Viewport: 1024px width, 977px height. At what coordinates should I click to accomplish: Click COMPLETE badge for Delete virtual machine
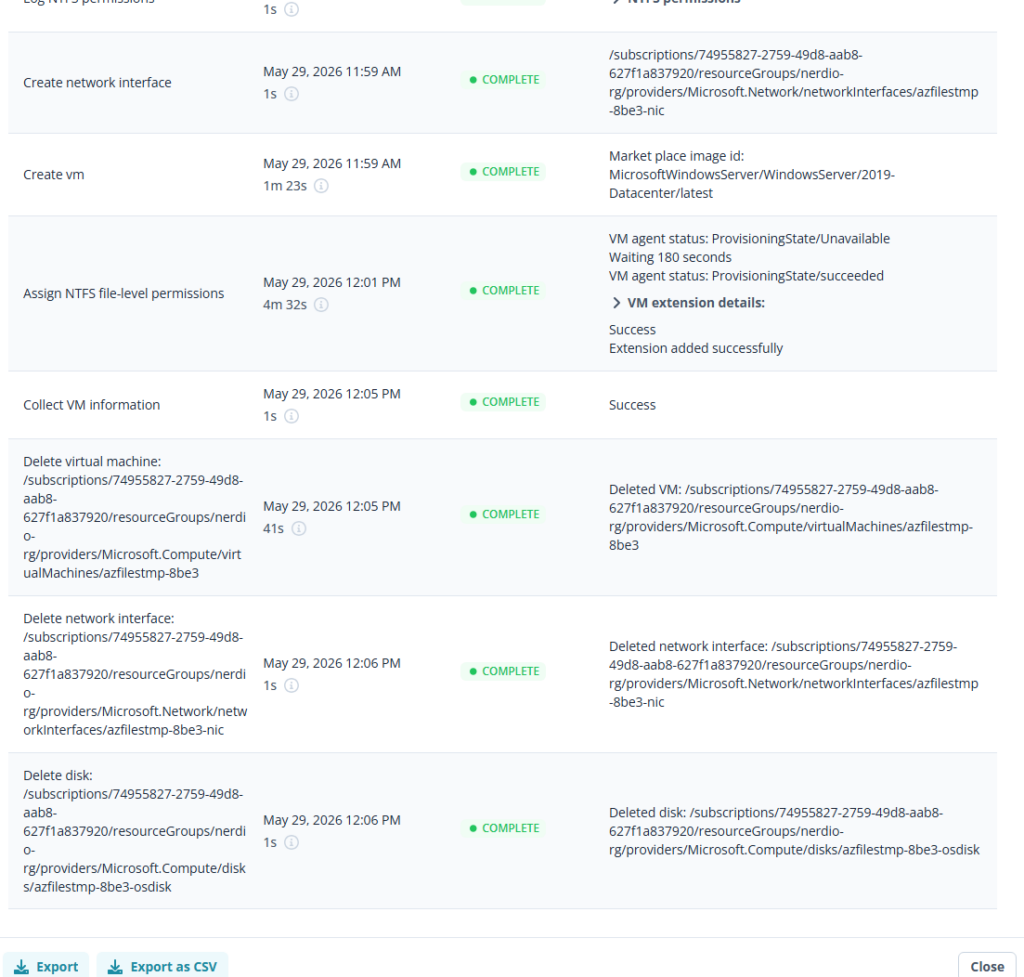504,515
